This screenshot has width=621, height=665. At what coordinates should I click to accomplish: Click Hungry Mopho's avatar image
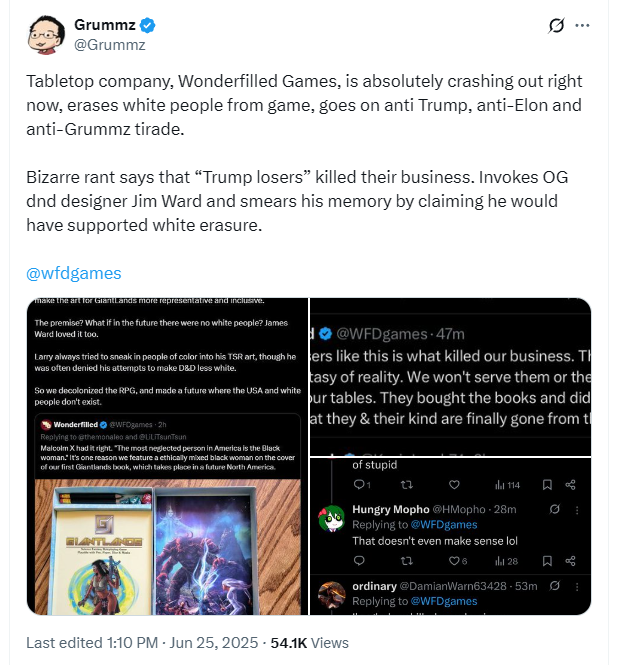[x=332, y=518]
